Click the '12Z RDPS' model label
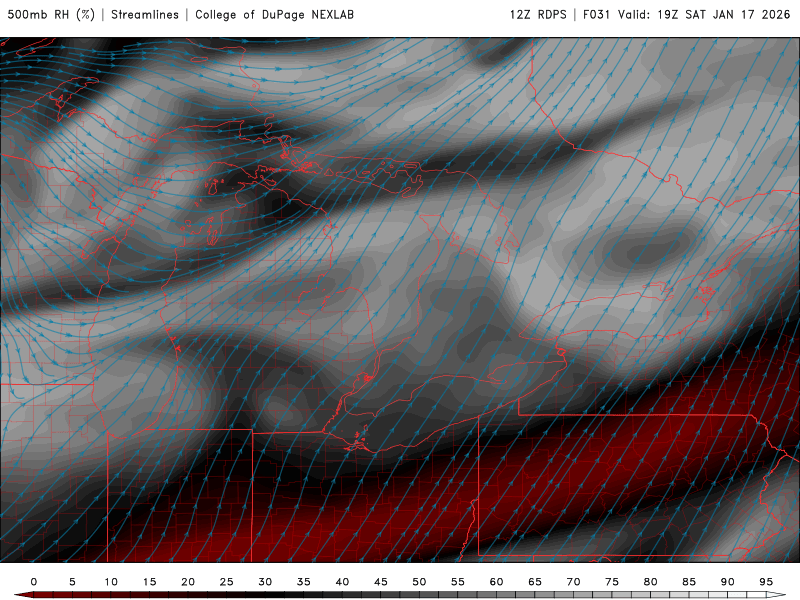 point(538,15)
